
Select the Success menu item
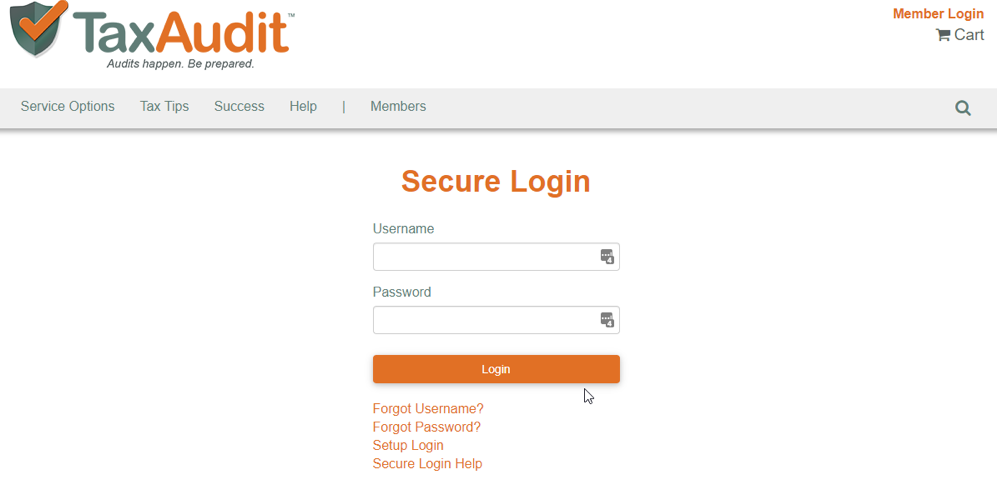[x=239, y=107]
